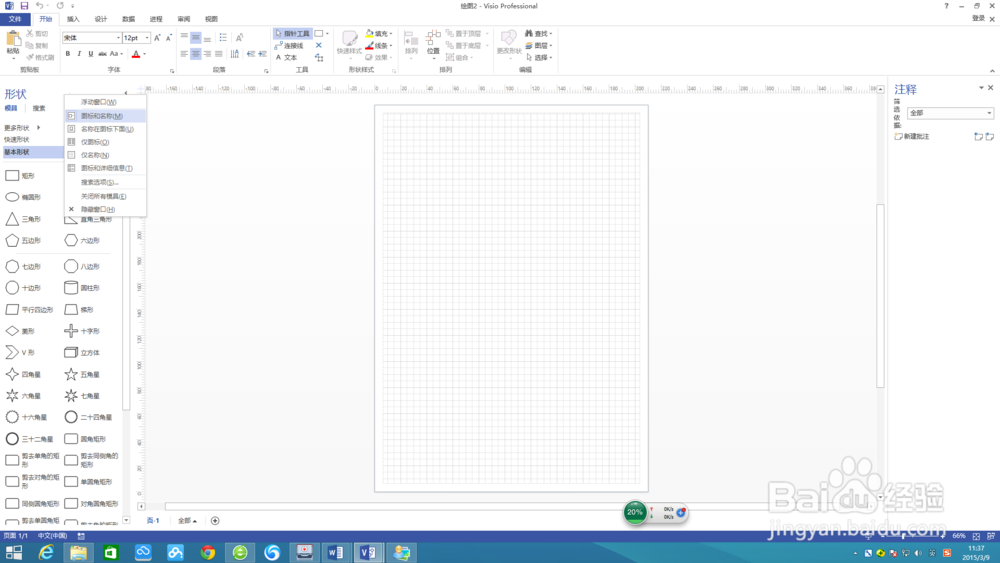Open Chrome from the taskbar

(x=208, y=552)
